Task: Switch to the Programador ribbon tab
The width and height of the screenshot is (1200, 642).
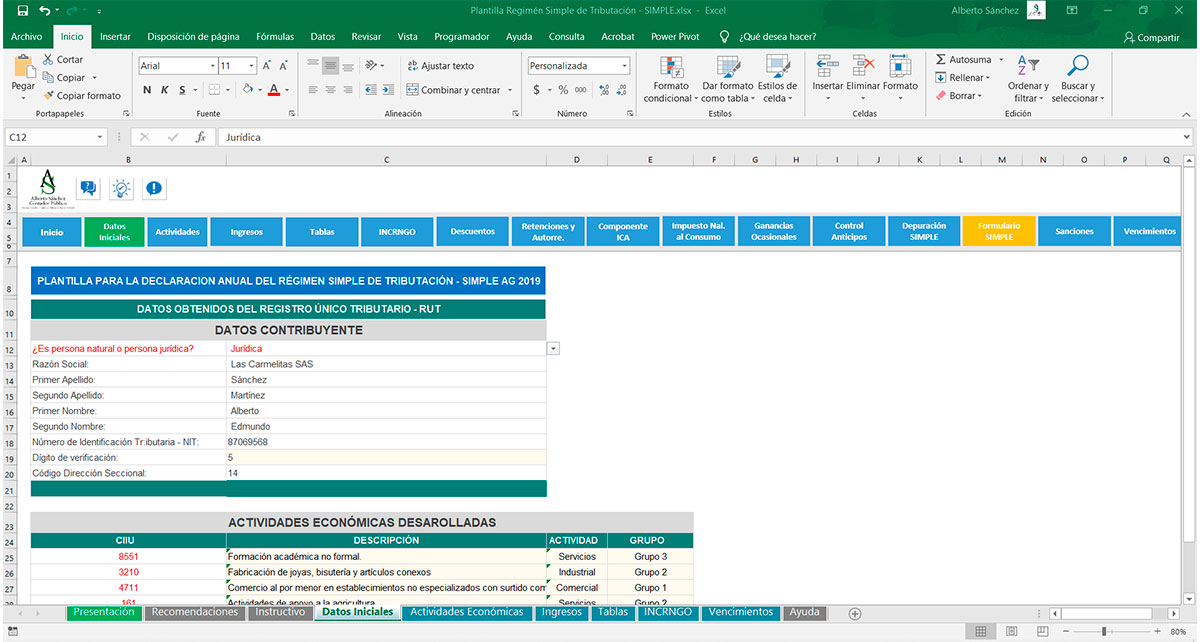Action: click(462, 37)
